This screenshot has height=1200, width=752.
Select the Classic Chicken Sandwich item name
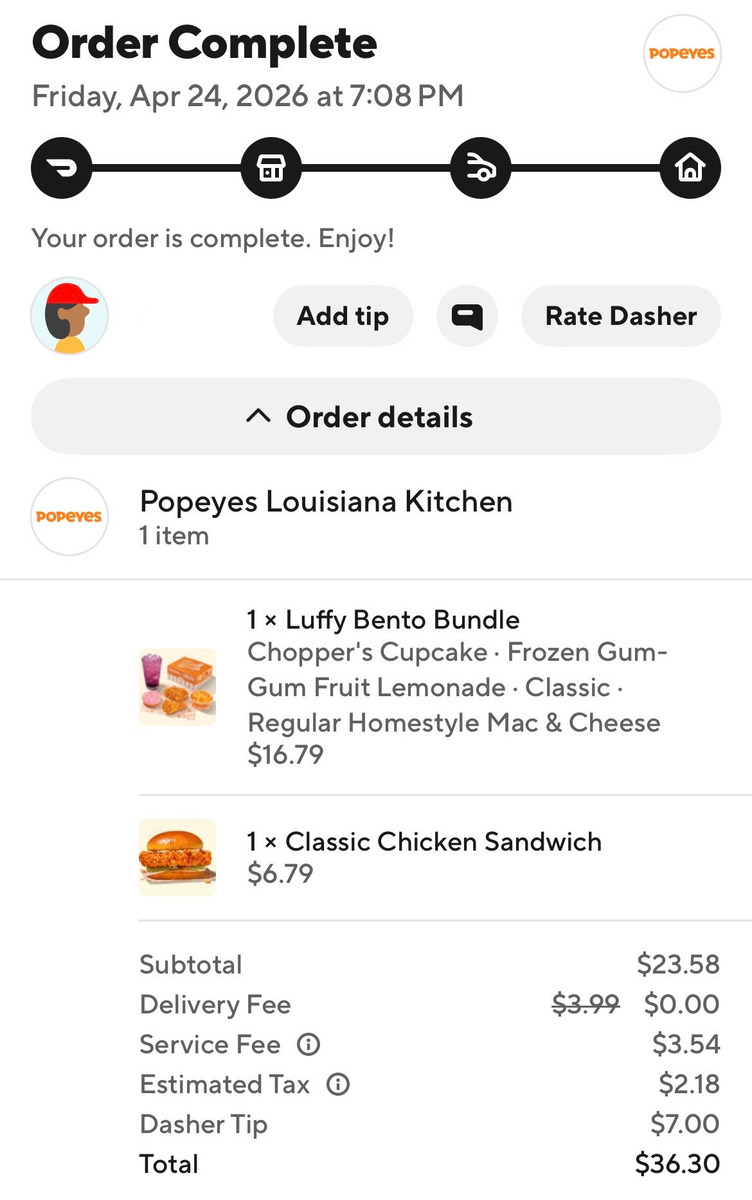click(x=424, y=841)
